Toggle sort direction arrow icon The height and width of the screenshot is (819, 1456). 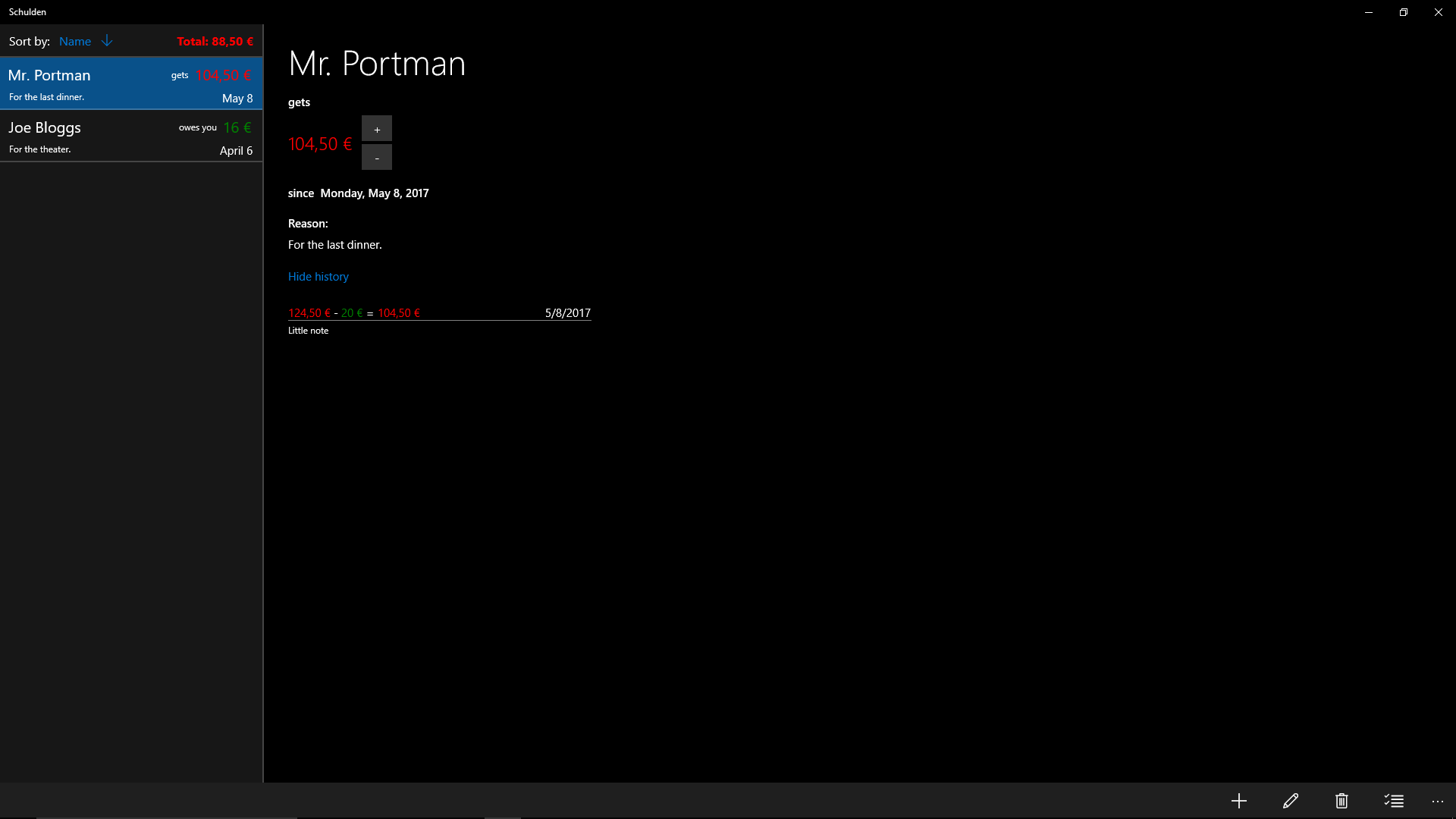point(107,41)
